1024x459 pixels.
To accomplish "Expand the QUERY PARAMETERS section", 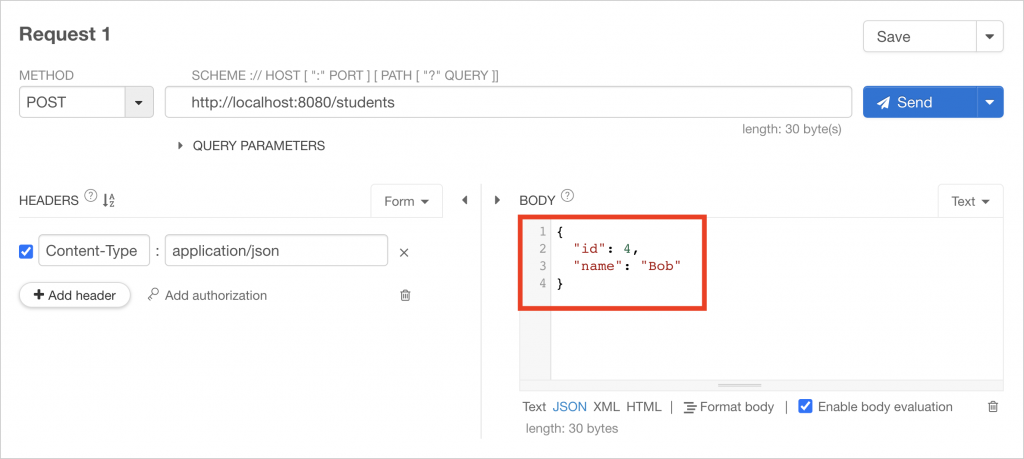I will [x=251, y=146].
